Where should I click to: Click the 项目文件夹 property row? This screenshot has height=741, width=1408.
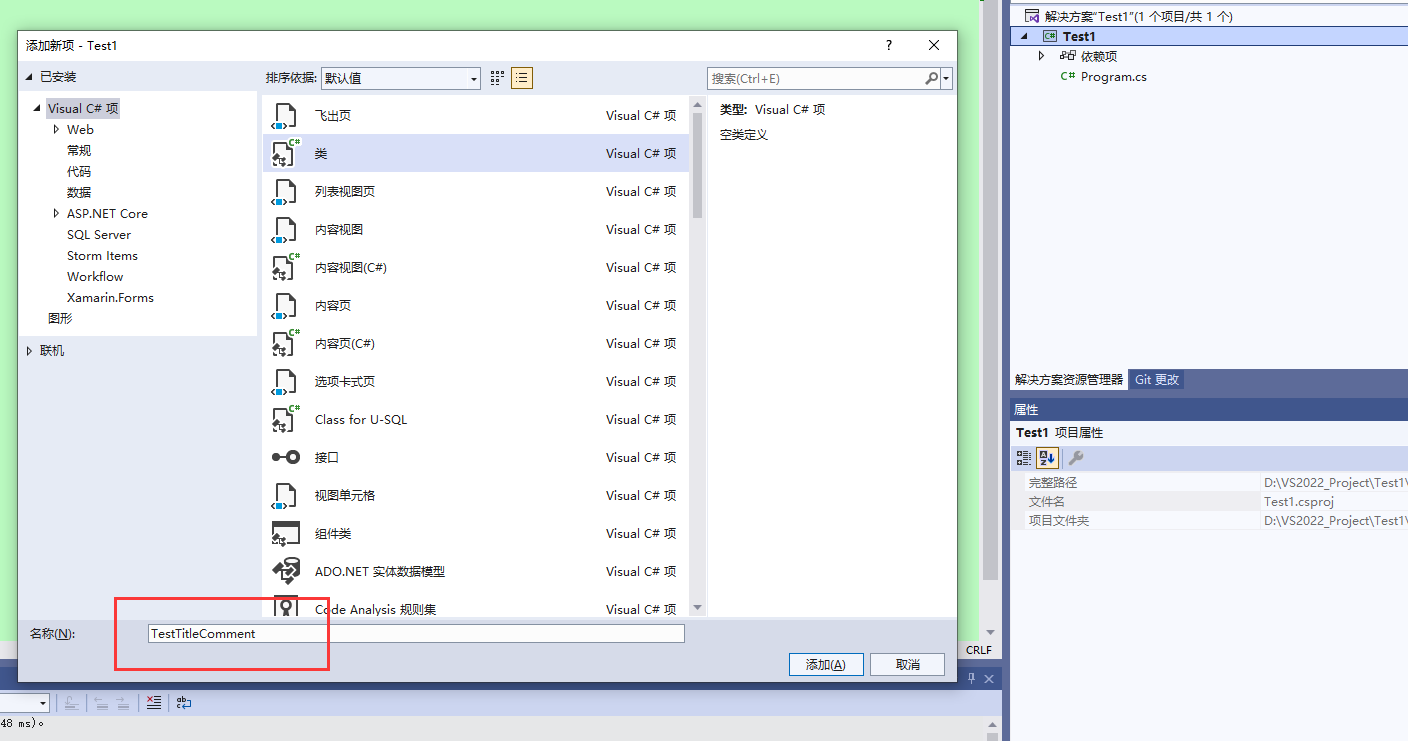(1209, 521)
